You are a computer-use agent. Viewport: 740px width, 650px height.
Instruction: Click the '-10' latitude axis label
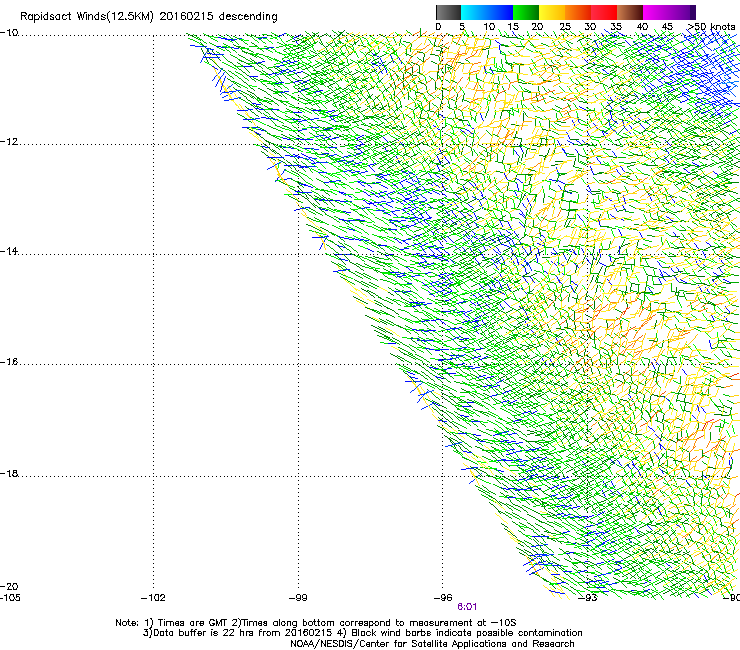[x=9, y=33]
